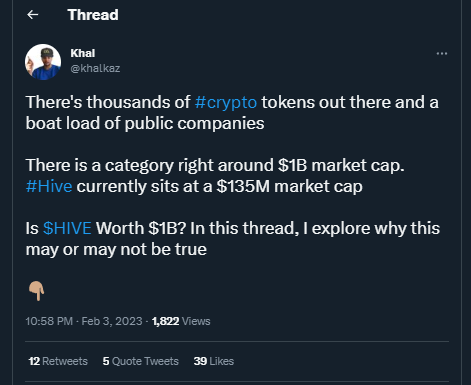
Task: Visit the @khalkaz handle profile
Action: click(x=95, y=68)
